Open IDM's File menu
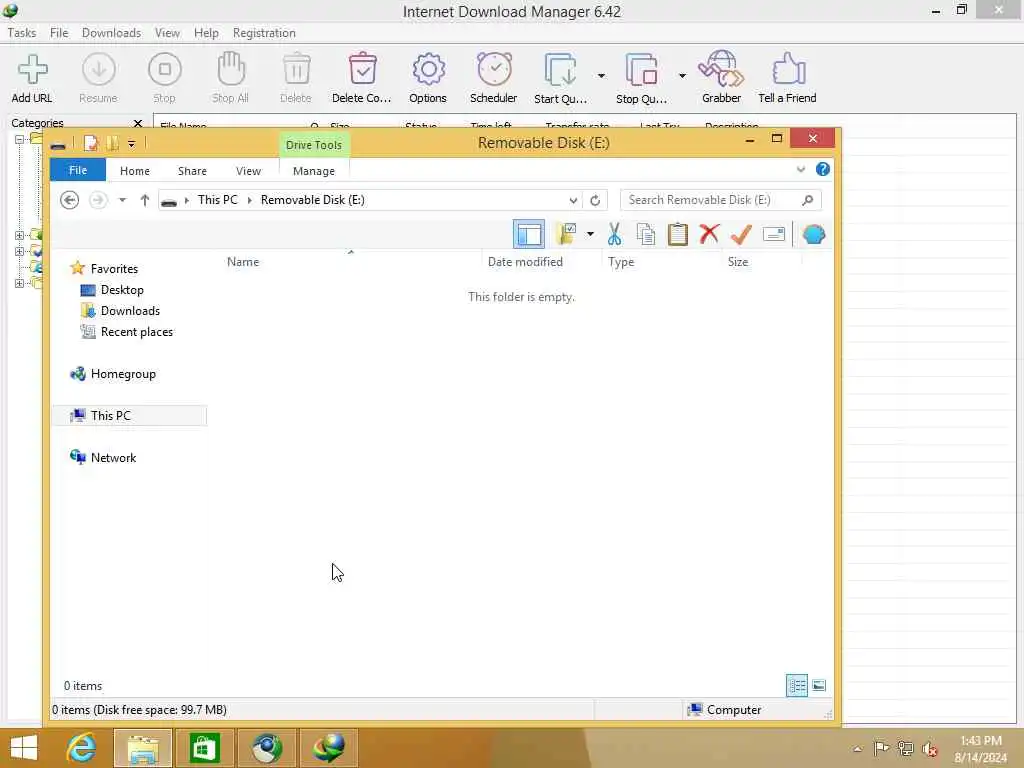The height and width of the screenshot is (768, 1024). [59, 33]
